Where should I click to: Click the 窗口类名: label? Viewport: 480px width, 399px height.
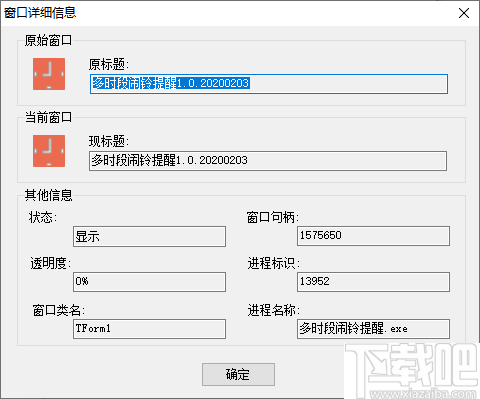click(59, 310)
